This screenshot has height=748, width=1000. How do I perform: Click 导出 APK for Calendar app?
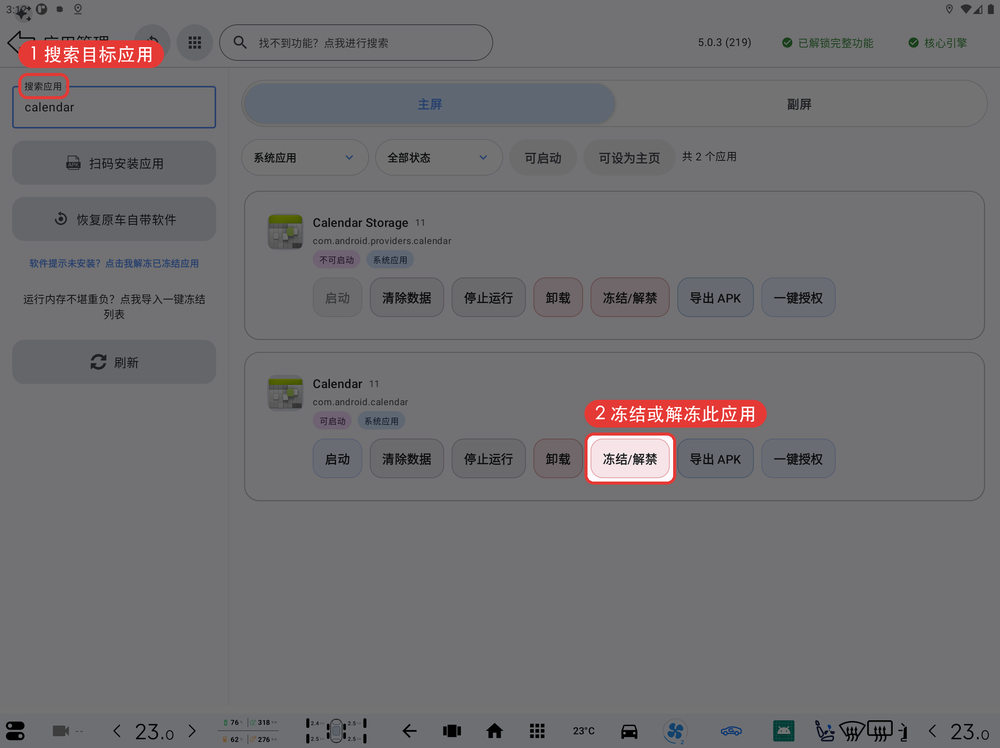click(x=716, y=458)
